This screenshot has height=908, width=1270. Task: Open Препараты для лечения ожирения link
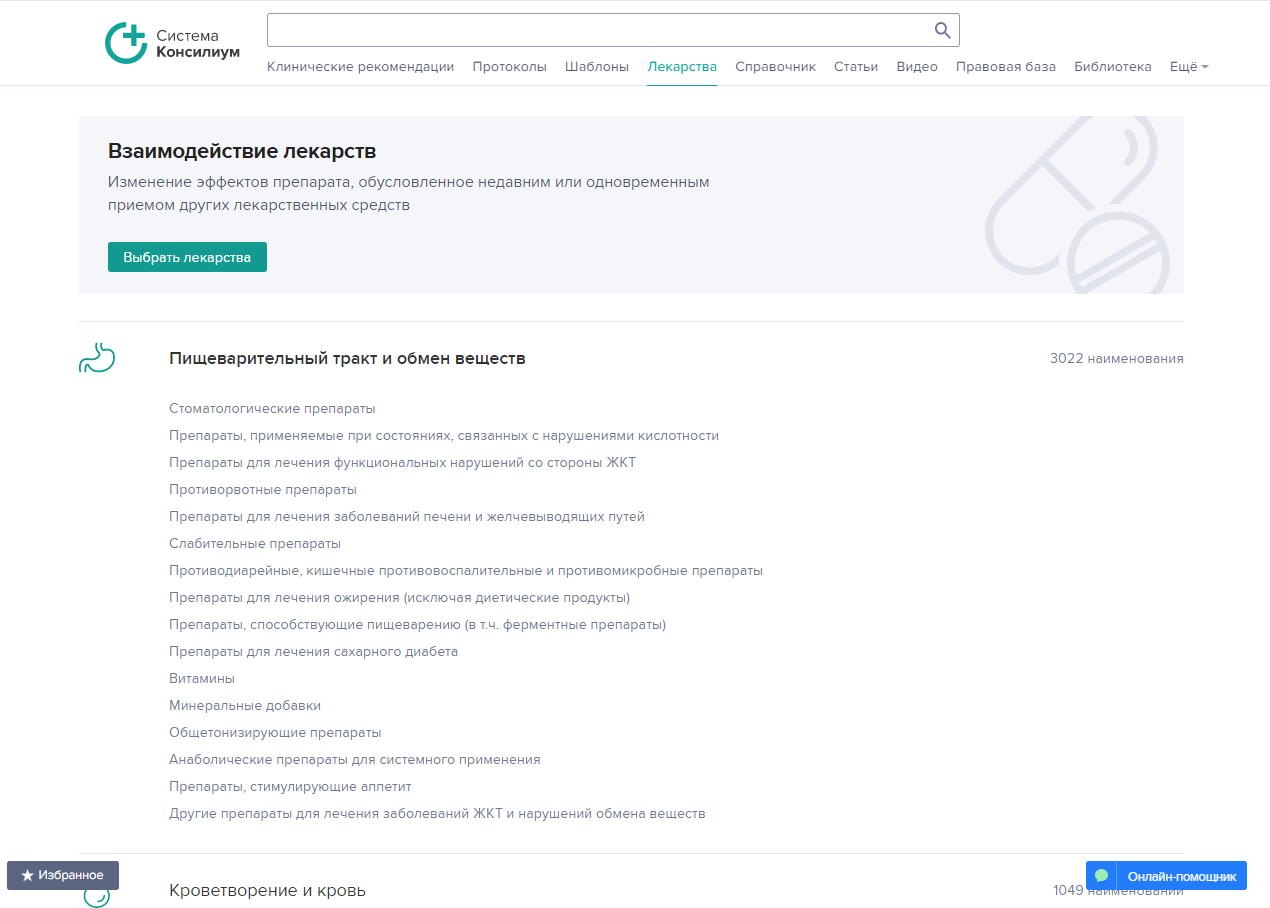[399, 598]
